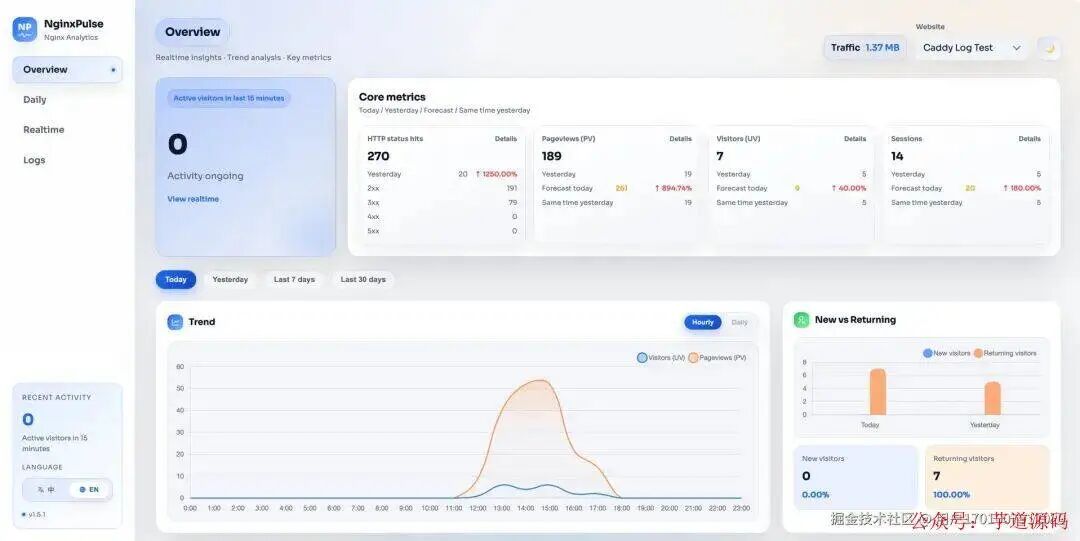
Task: Click the 1250.00% change indicator
Action: pyautogui.click(x=496, y=174)
